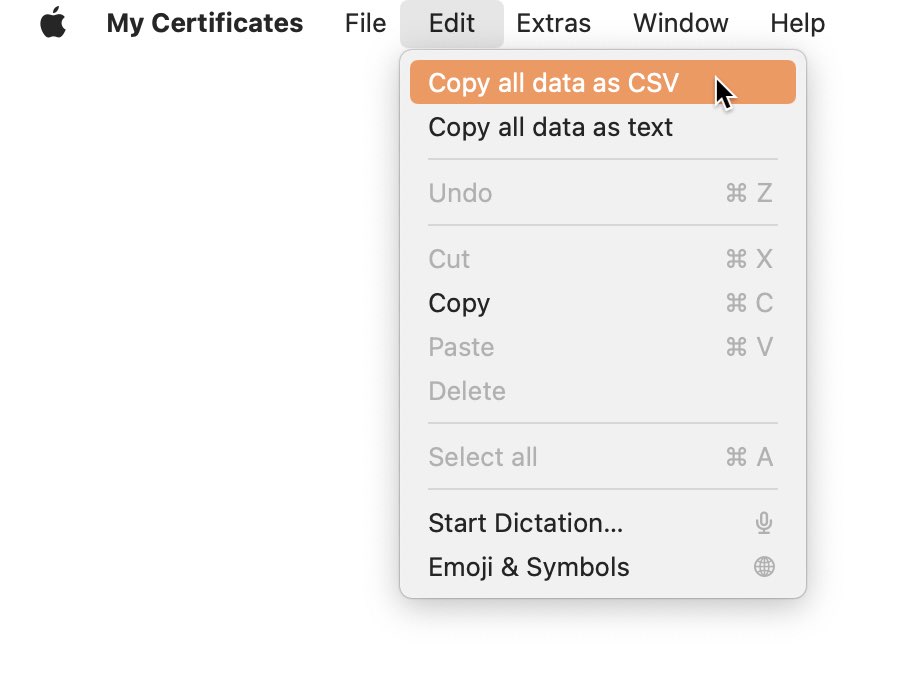
Task: Open Emoji & Symbols picker entry
Action: point(603,567)
